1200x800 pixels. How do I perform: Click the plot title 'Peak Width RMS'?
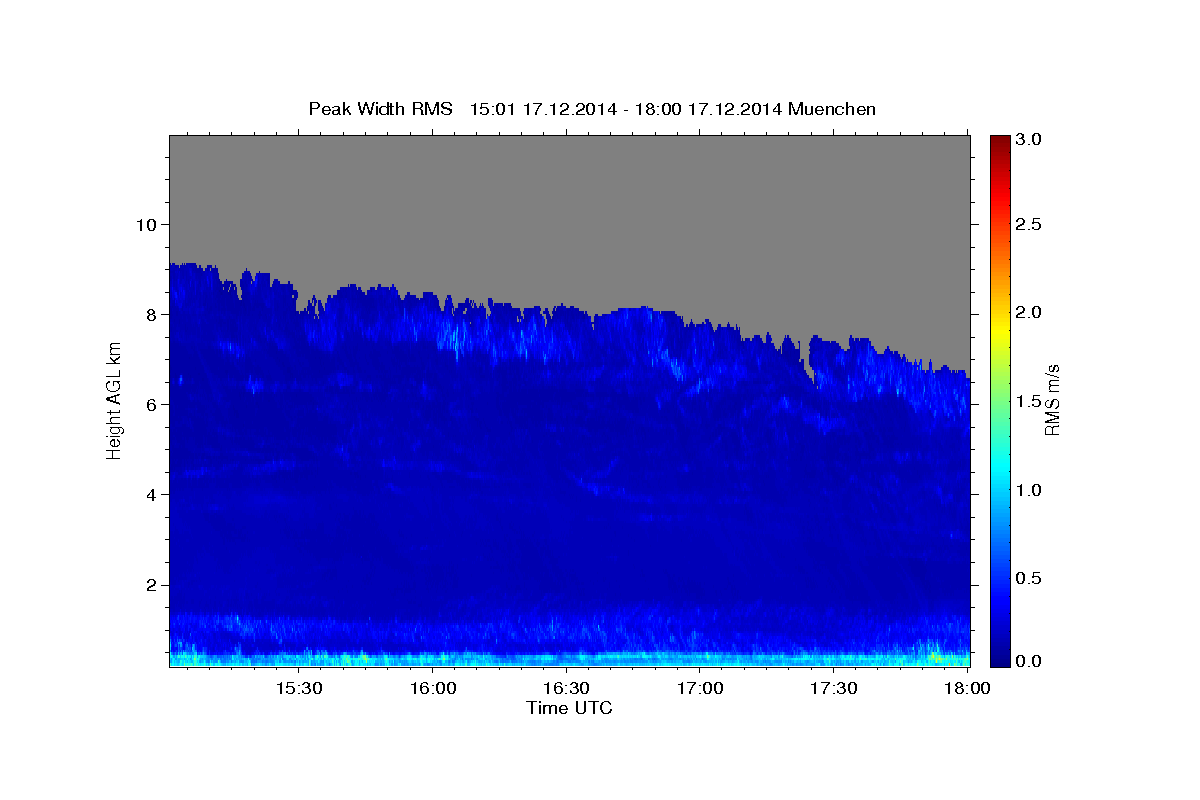pyautogui.click(x=380, y=109)
